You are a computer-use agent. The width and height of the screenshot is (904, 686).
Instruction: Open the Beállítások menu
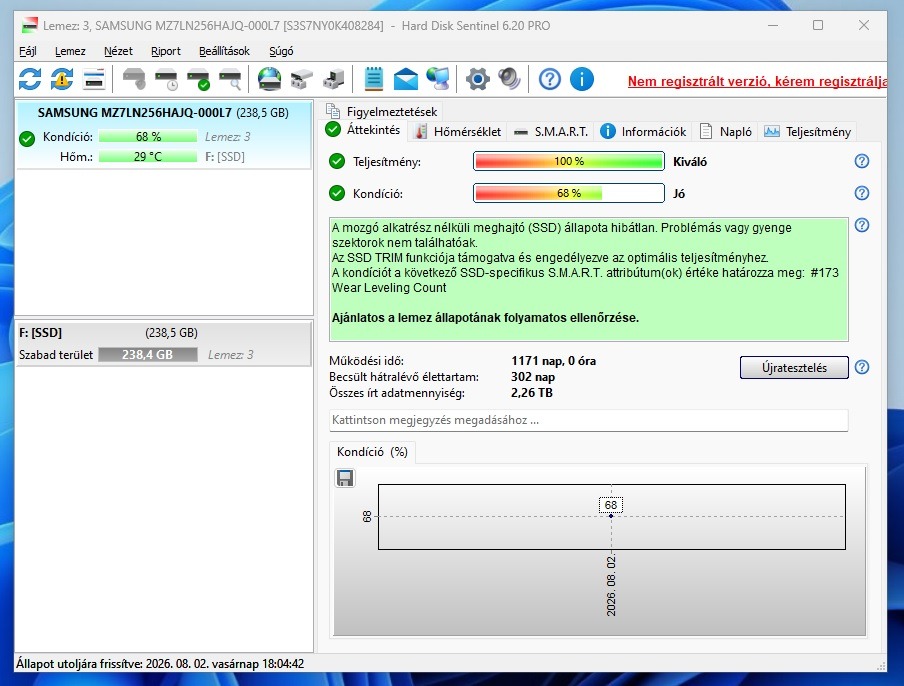(224, 51)
